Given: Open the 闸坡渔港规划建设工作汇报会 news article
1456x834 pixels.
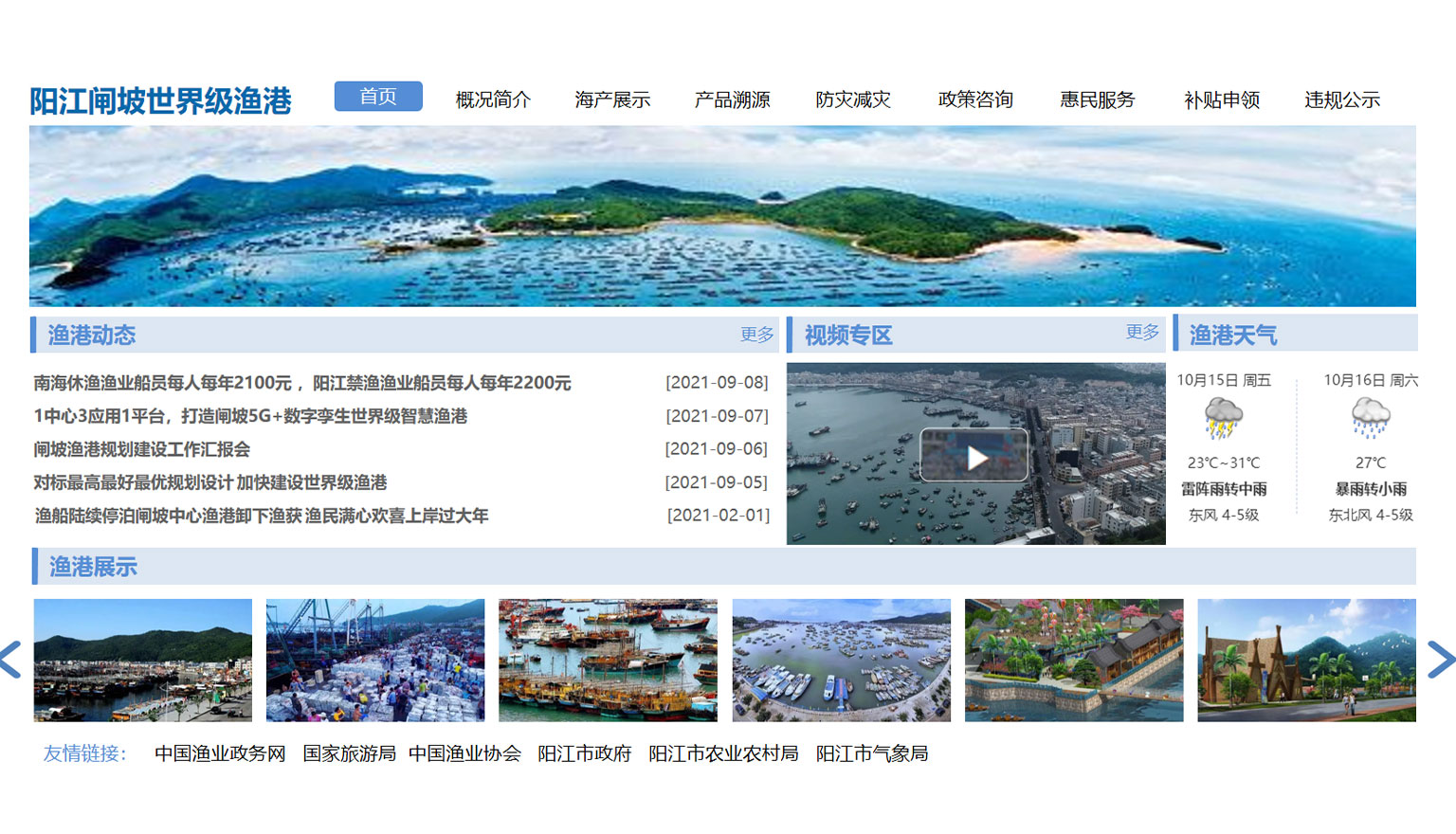Looking at the screenshot, I should coord(142,449).
